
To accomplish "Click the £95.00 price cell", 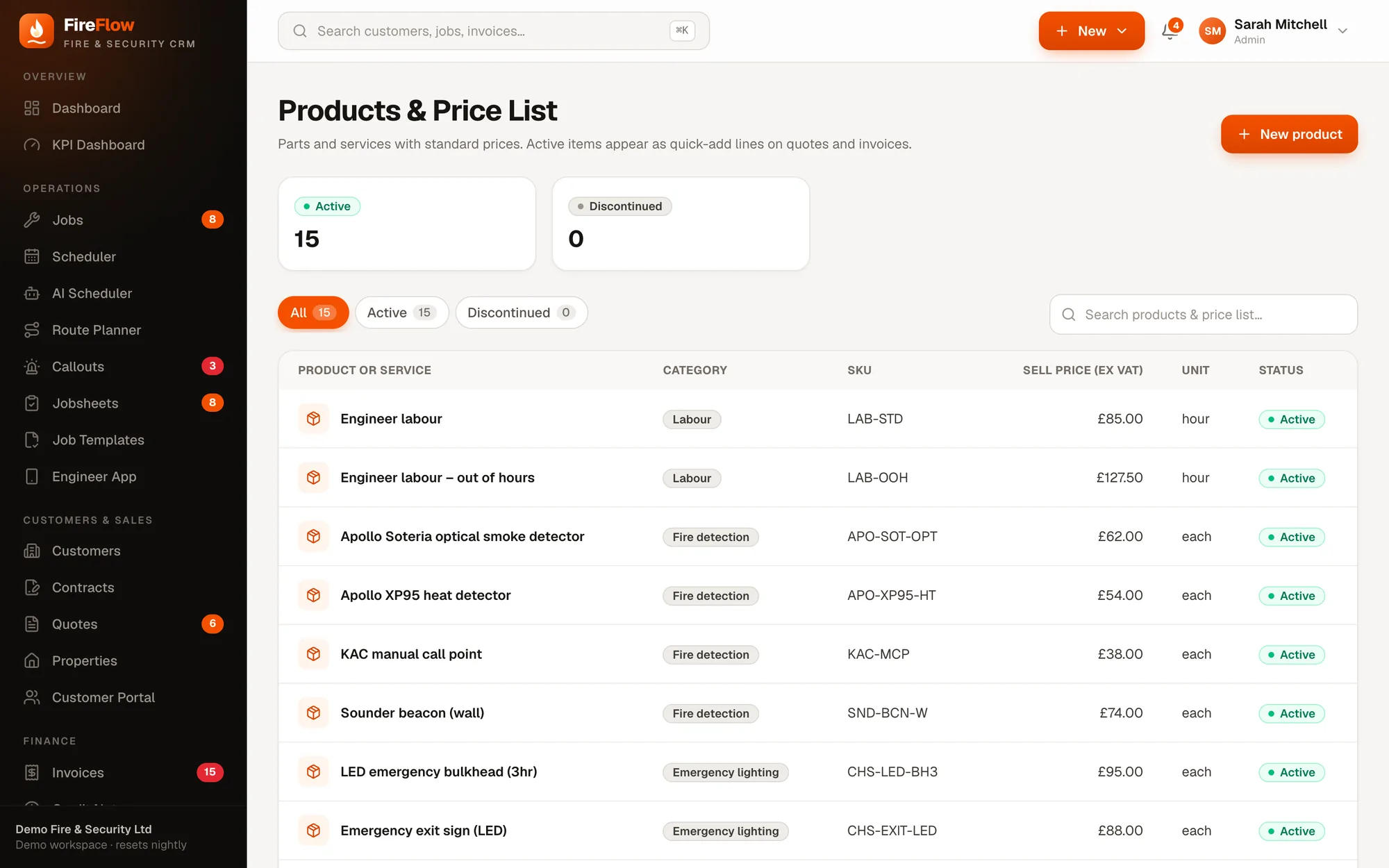I will 1120,772.
